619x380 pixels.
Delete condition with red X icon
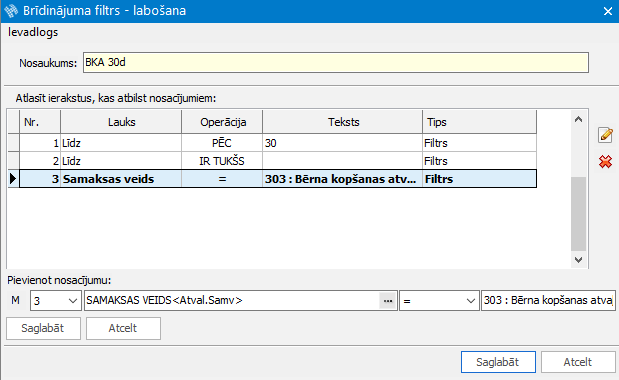coord(605,161)
